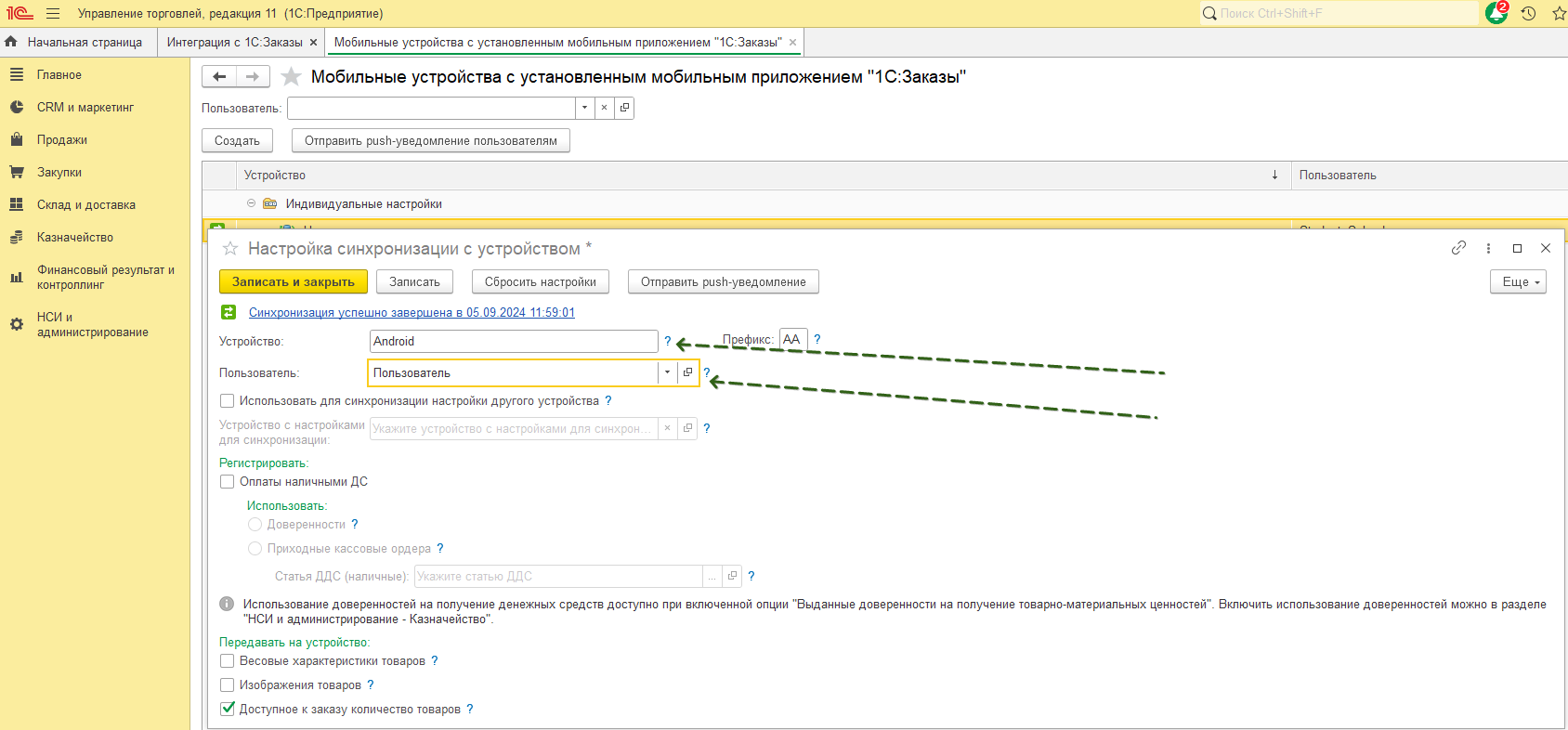Edit the Префикс field with AA
Image resolution: width=1568 pixels, height=730 pixels.
click(x=793, y=340)
